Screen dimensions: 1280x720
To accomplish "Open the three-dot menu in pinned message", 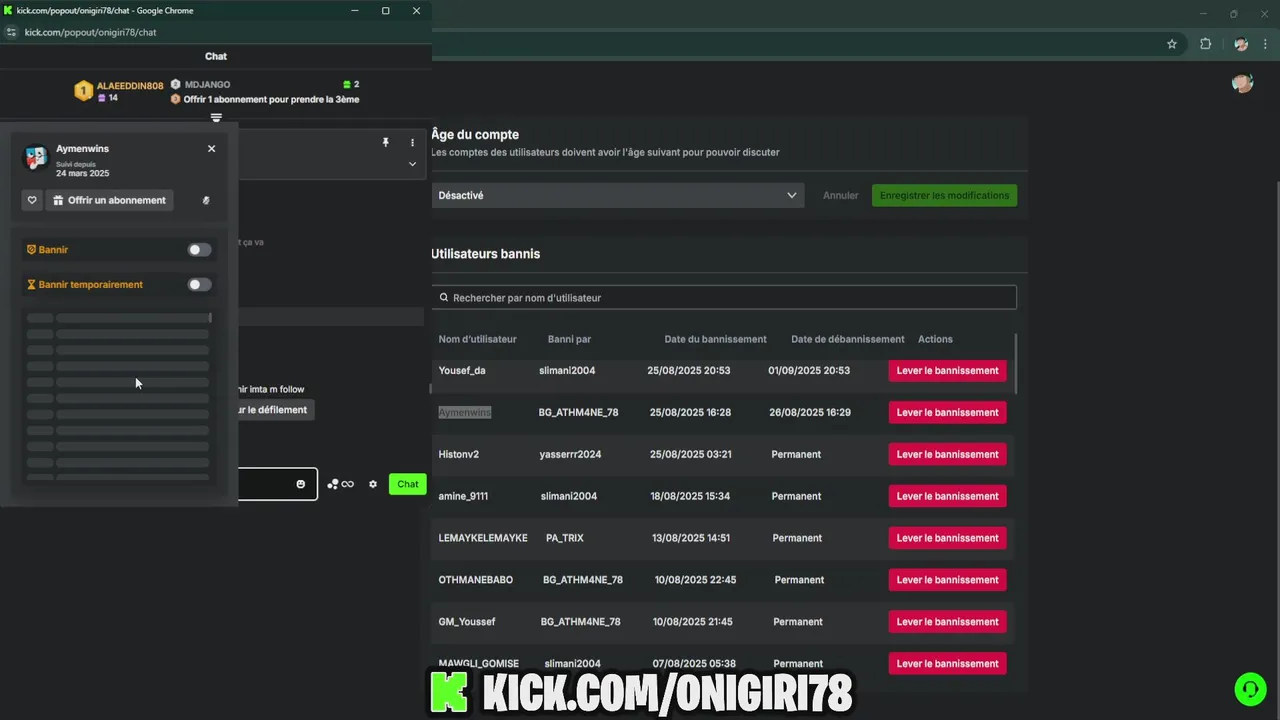I will click(x=412, y=143).
